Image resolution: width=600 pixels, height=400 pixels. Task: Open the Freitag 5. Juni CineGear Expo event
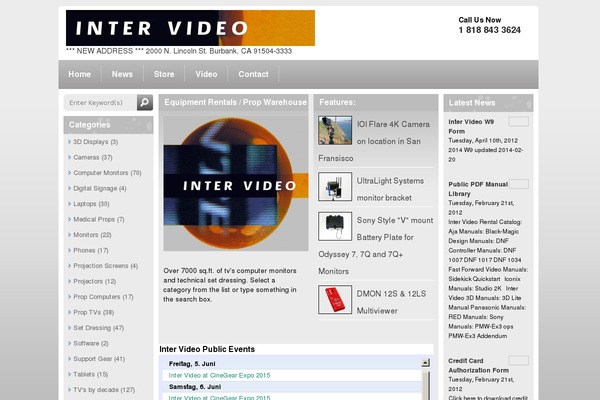(x=219, y=376)
